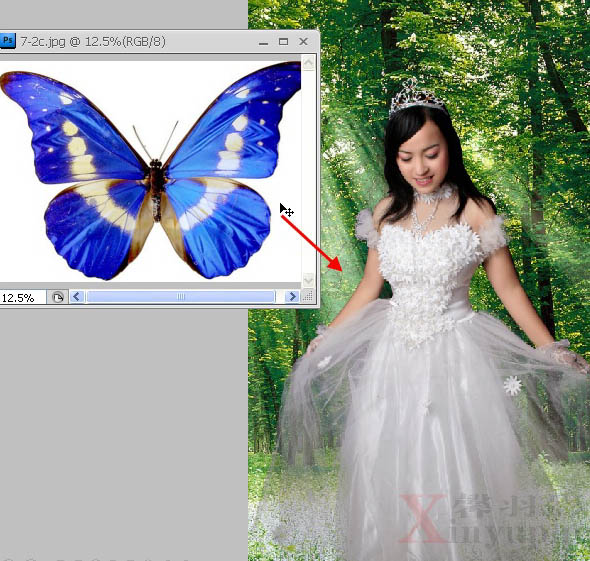Click the status bar icon beside the zoom field
Viewport: 590px width, 561px height.
click(x=58, y=297)
